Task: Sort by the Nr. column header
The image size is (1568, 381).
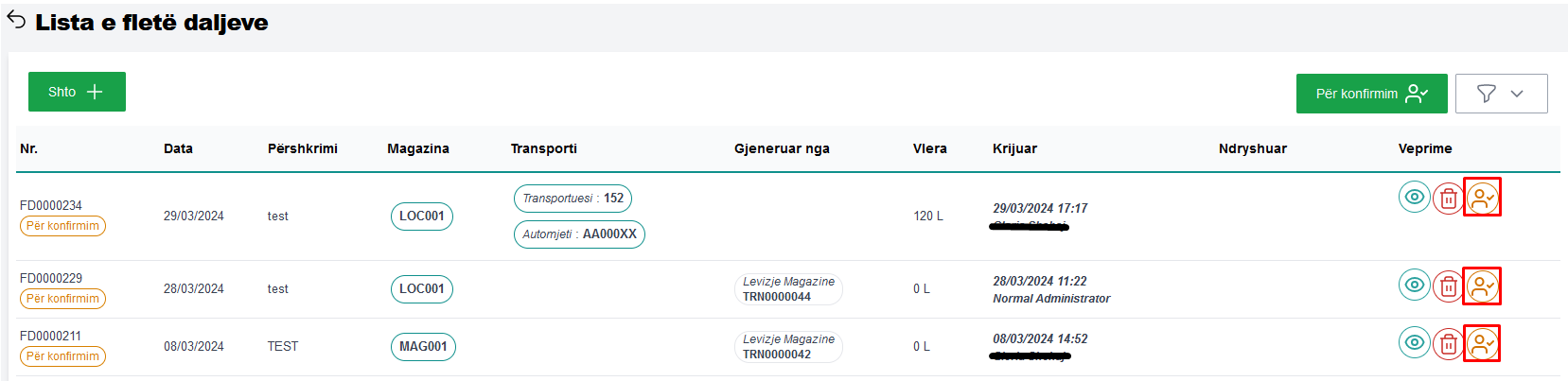Action: [28, 148]
